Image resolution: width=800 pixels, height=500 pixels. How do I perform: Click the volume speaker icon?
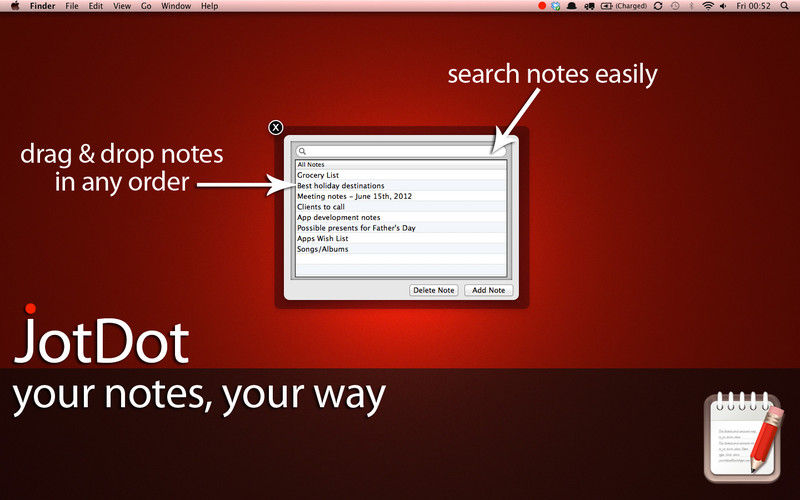click(x=723, y=6)
